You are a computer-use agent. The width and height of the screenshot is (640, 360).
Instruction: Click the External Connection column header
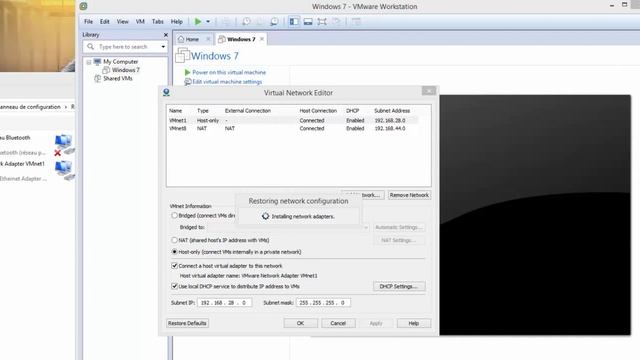tap(248, 111)
